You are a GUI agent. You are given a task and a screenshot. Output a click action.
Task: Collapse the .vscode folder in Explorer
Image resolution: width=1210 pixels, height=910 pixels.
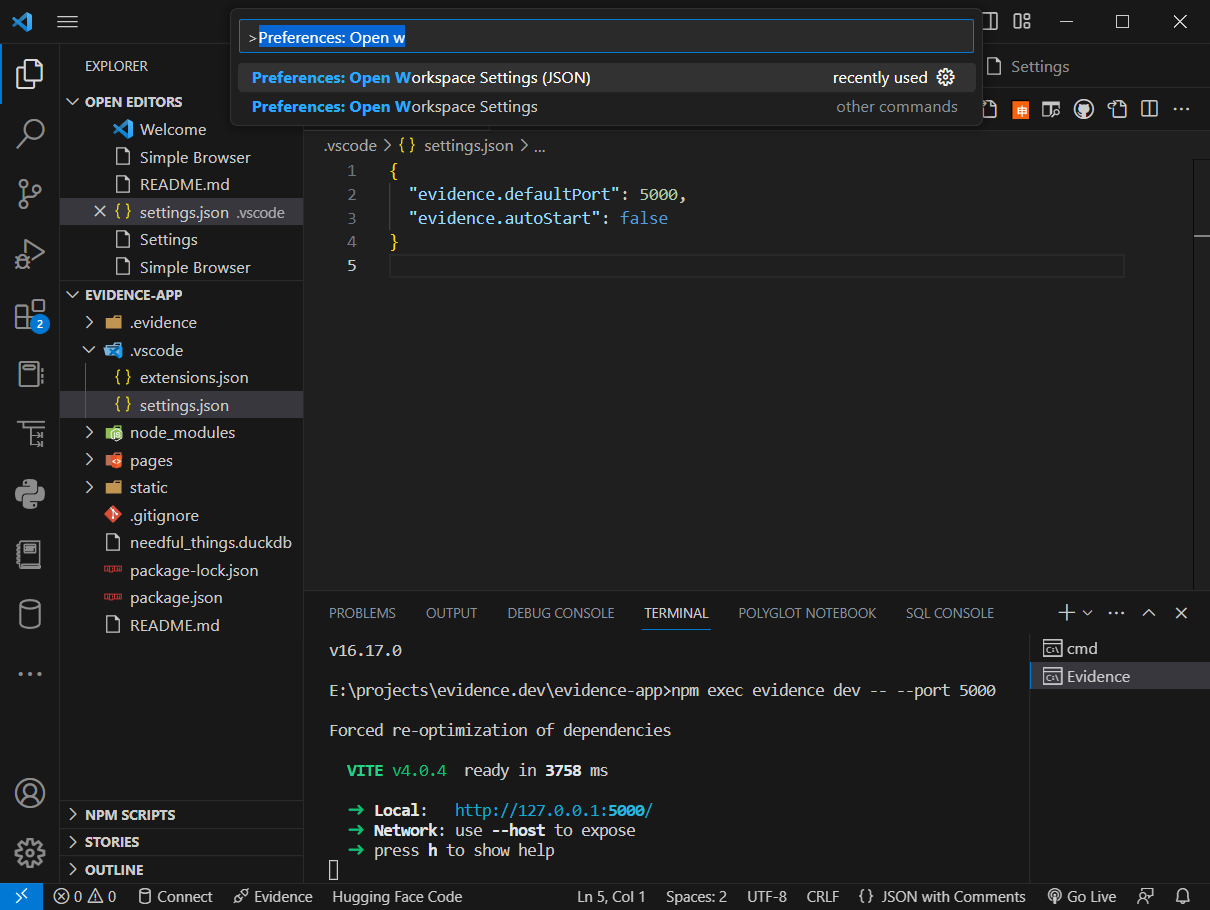(x=89, y=350)
